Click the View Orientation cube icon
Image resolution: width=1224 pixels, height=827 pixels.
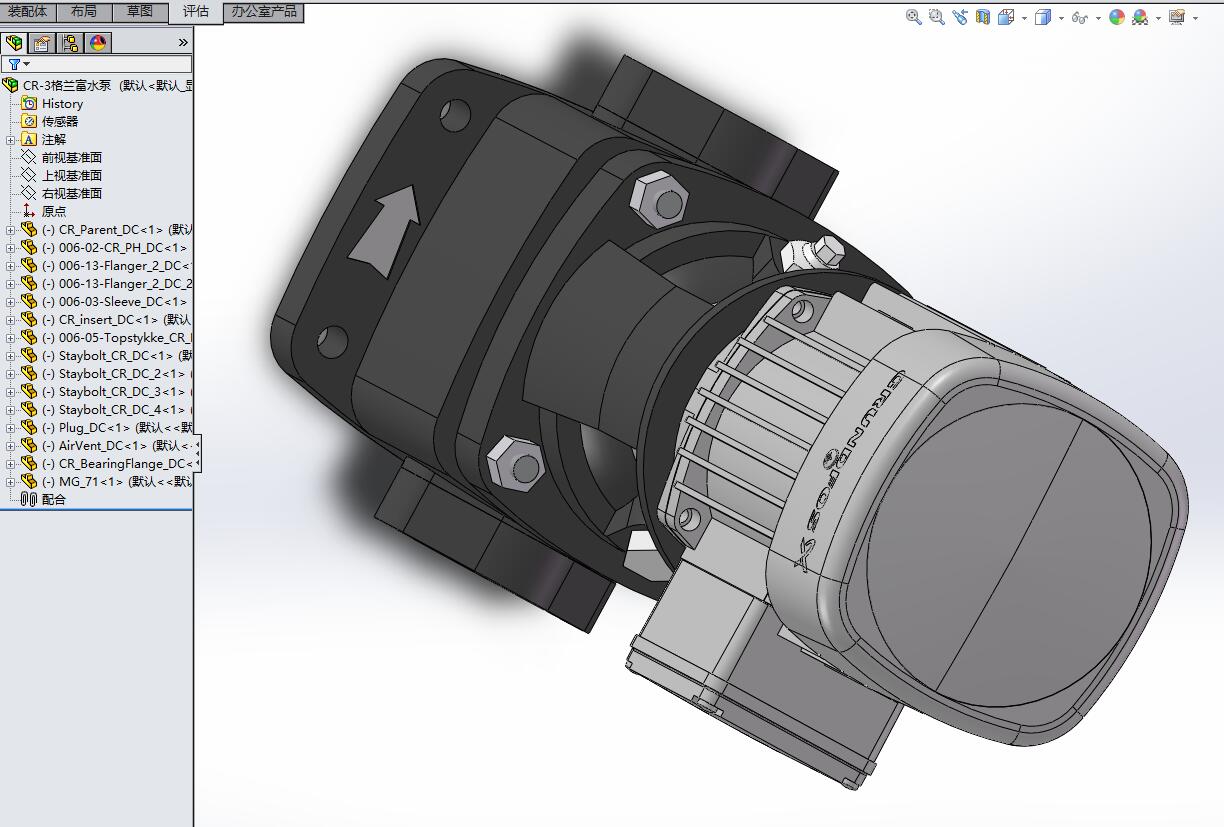point(1005,17)
